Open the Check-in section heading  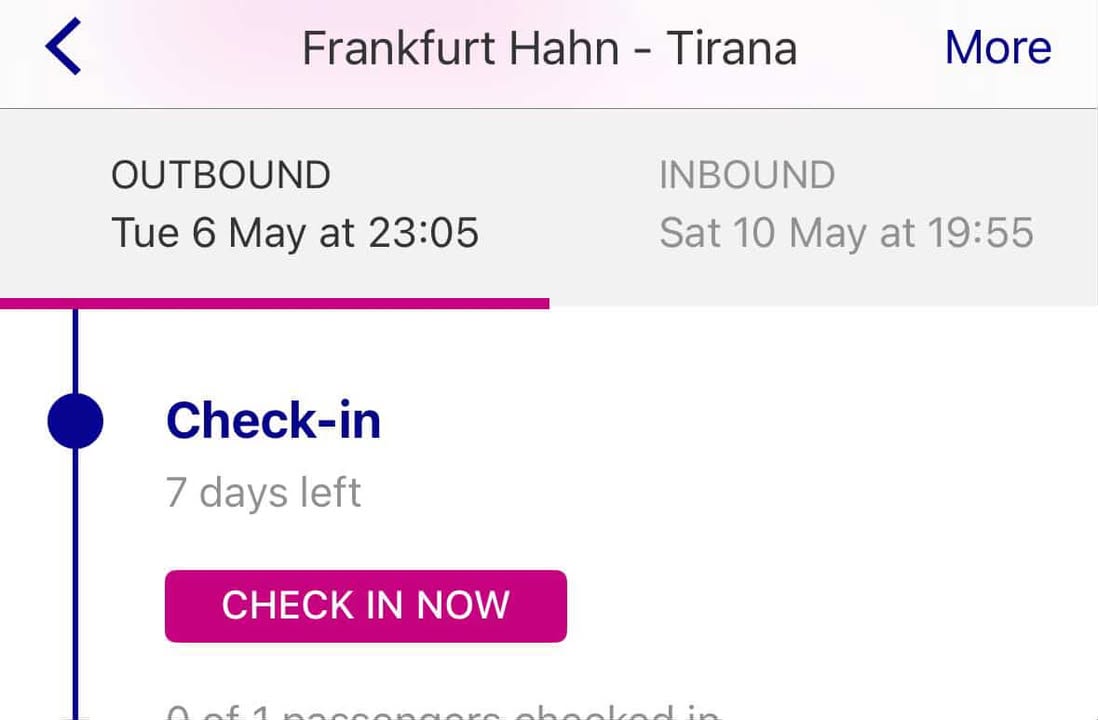pyautogui.click(x=273, y=420)
